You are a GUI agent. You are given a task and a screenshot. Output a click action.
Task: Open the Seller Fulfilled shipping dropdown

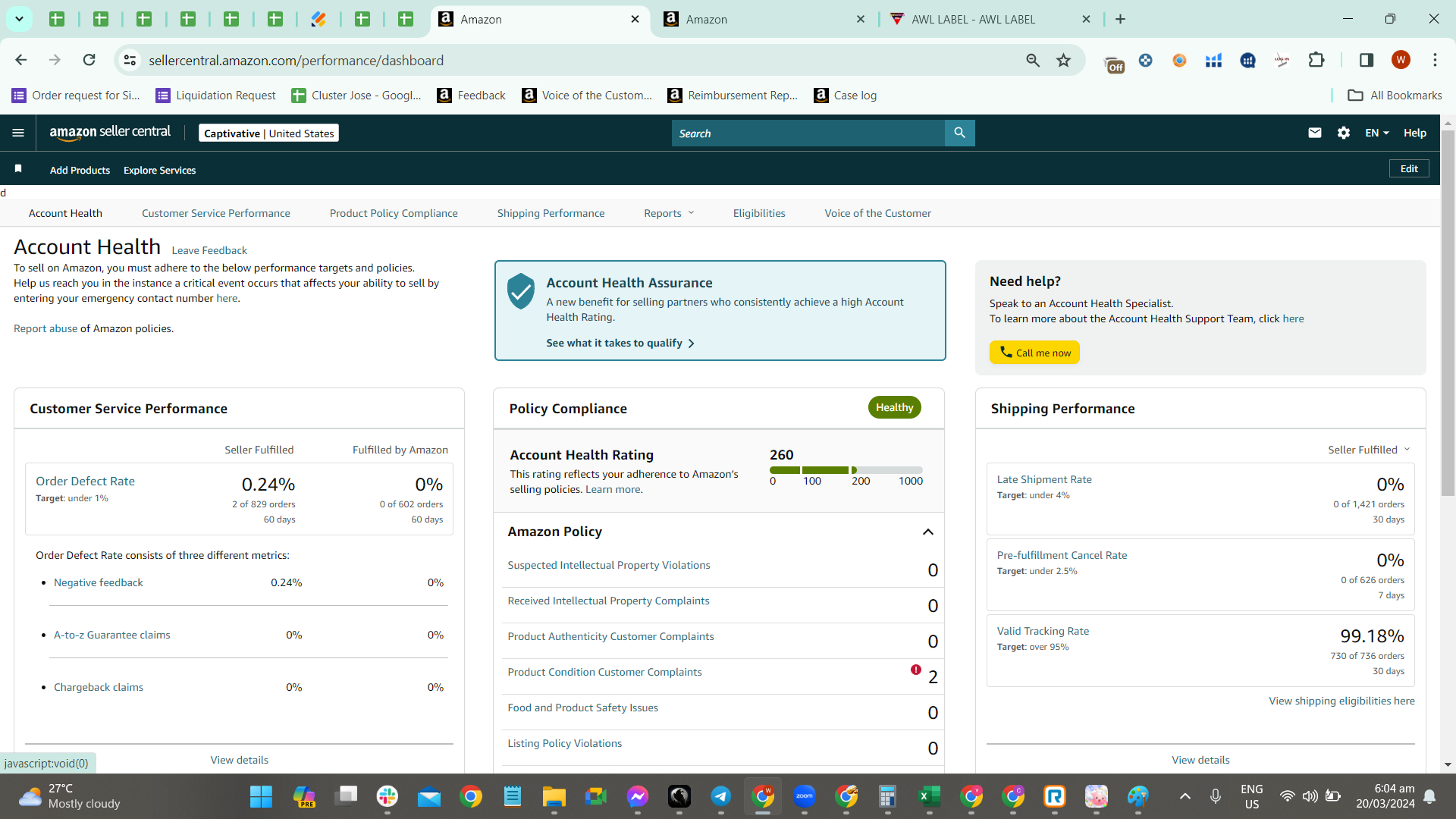[x=1369, y=450]
